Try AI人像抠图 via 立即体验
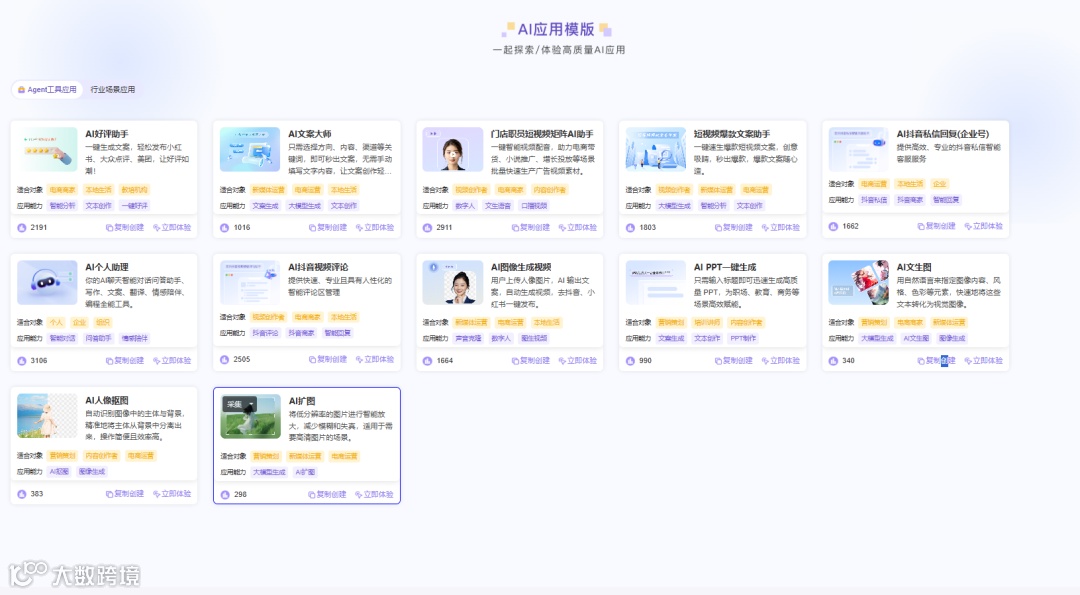The height and width of the screenshot is (595, 1080). 172,494
